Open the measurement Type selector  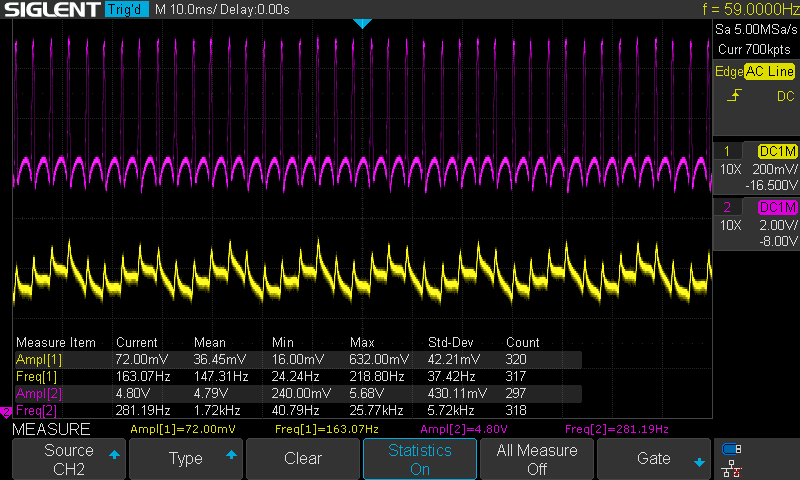point(186,459)
